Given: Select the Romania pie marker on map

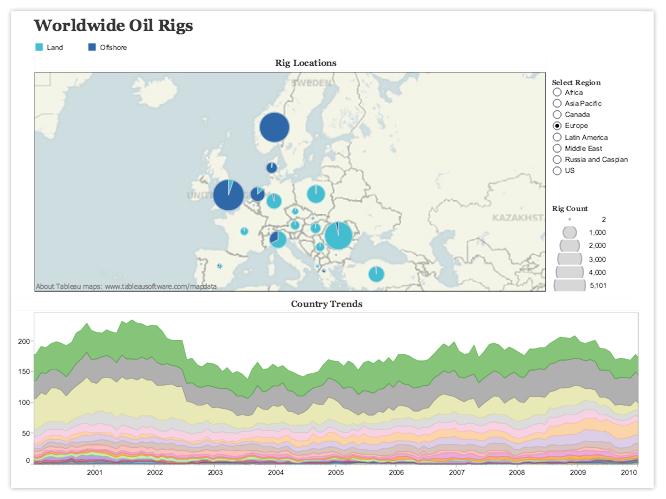Looking at the screenshot, I should click(x=339, y=235).
